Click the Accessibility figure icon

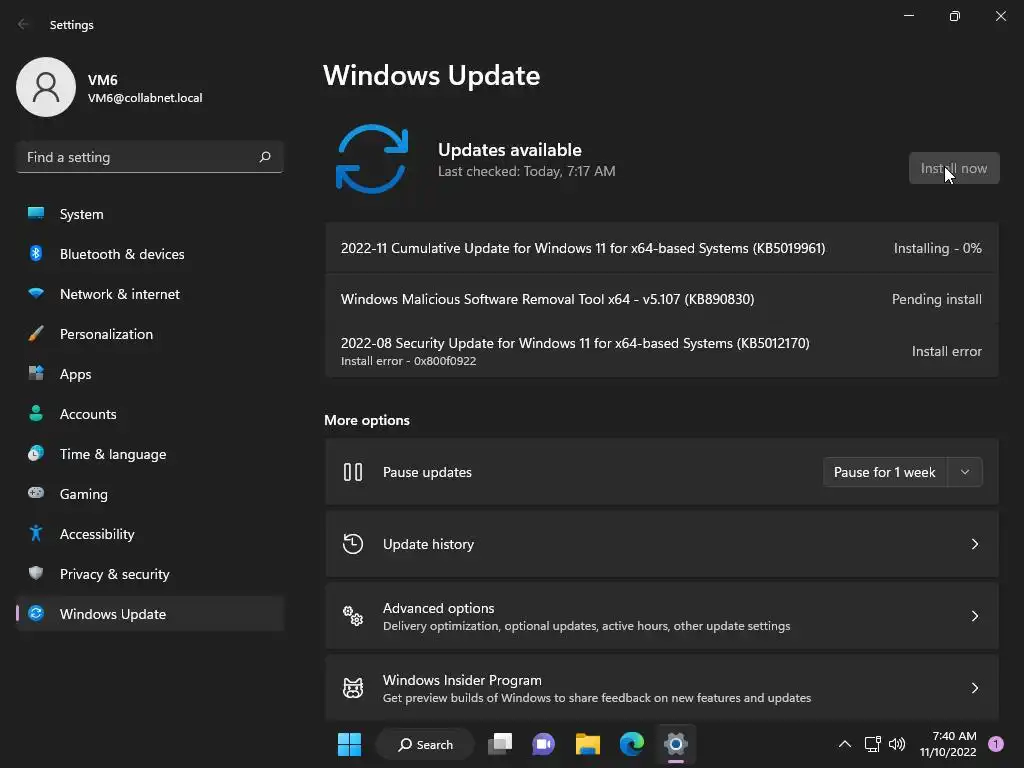point(36,534)
